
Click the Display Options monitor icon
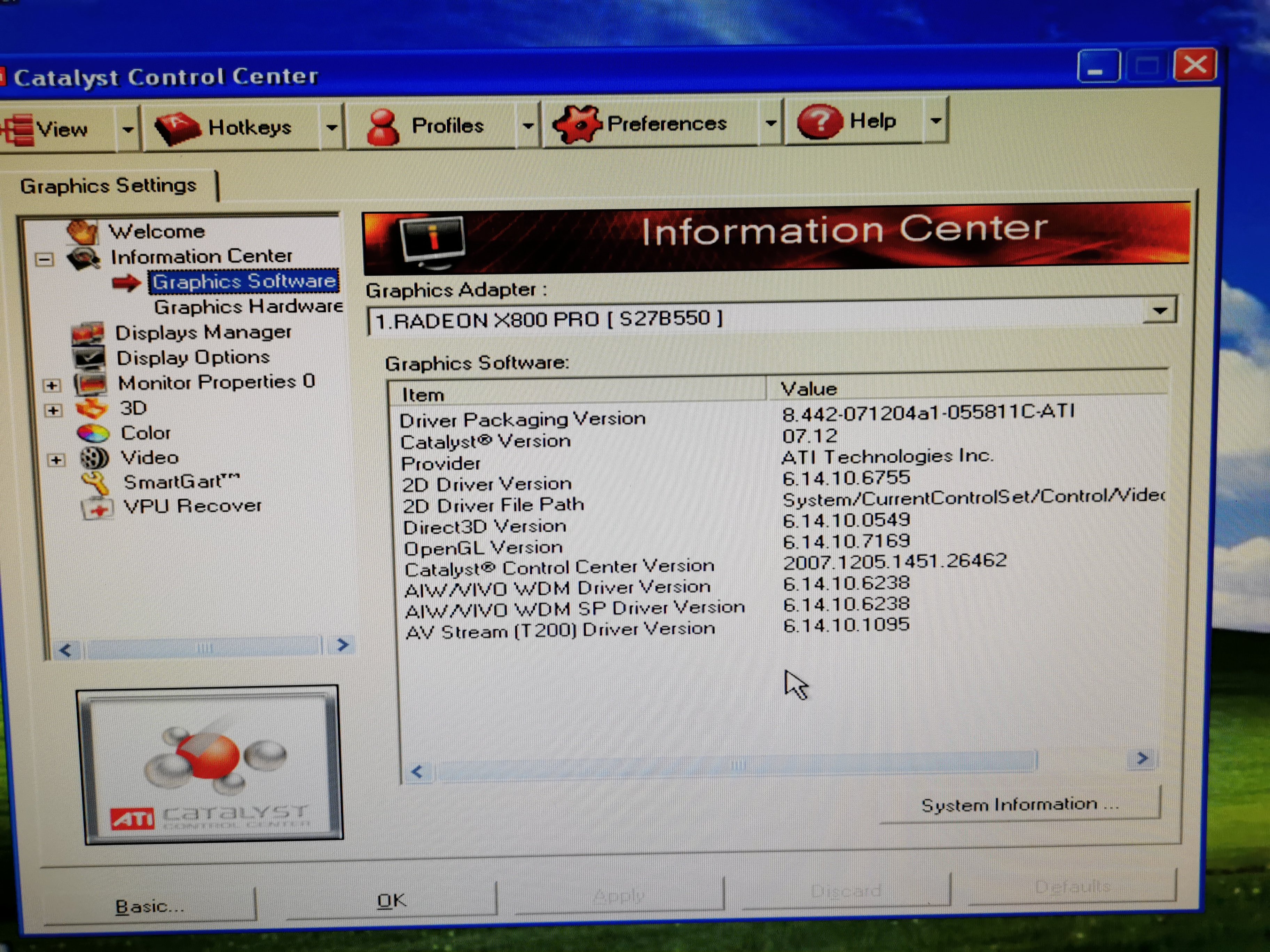coord(89,358)
